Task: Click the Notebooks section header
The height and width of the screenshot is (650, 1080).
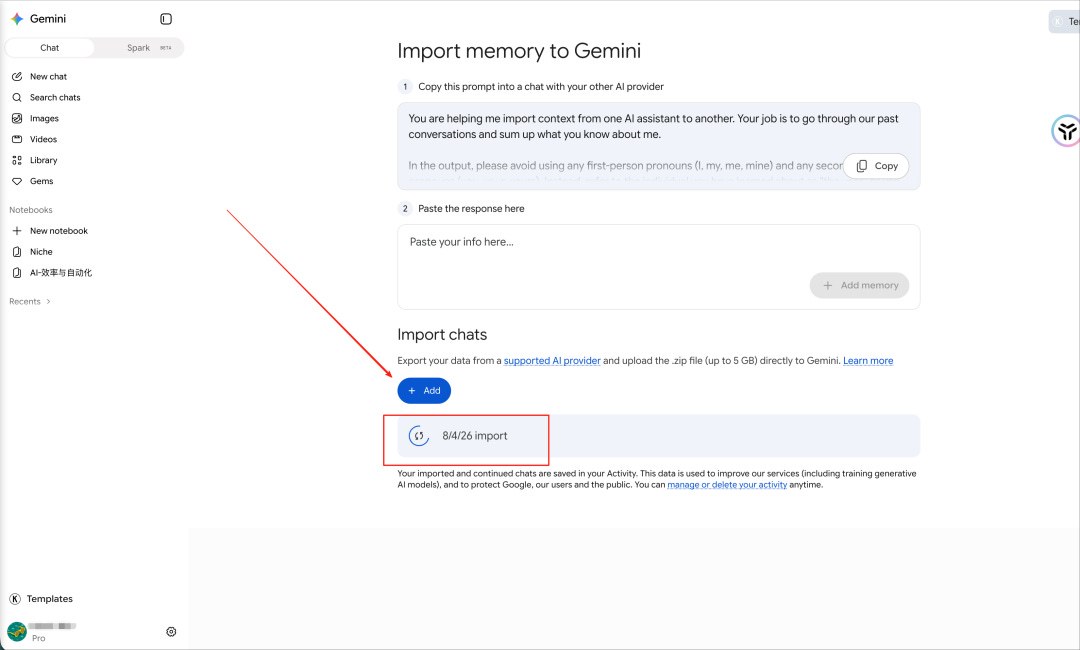Action: [x=31, y=210]
